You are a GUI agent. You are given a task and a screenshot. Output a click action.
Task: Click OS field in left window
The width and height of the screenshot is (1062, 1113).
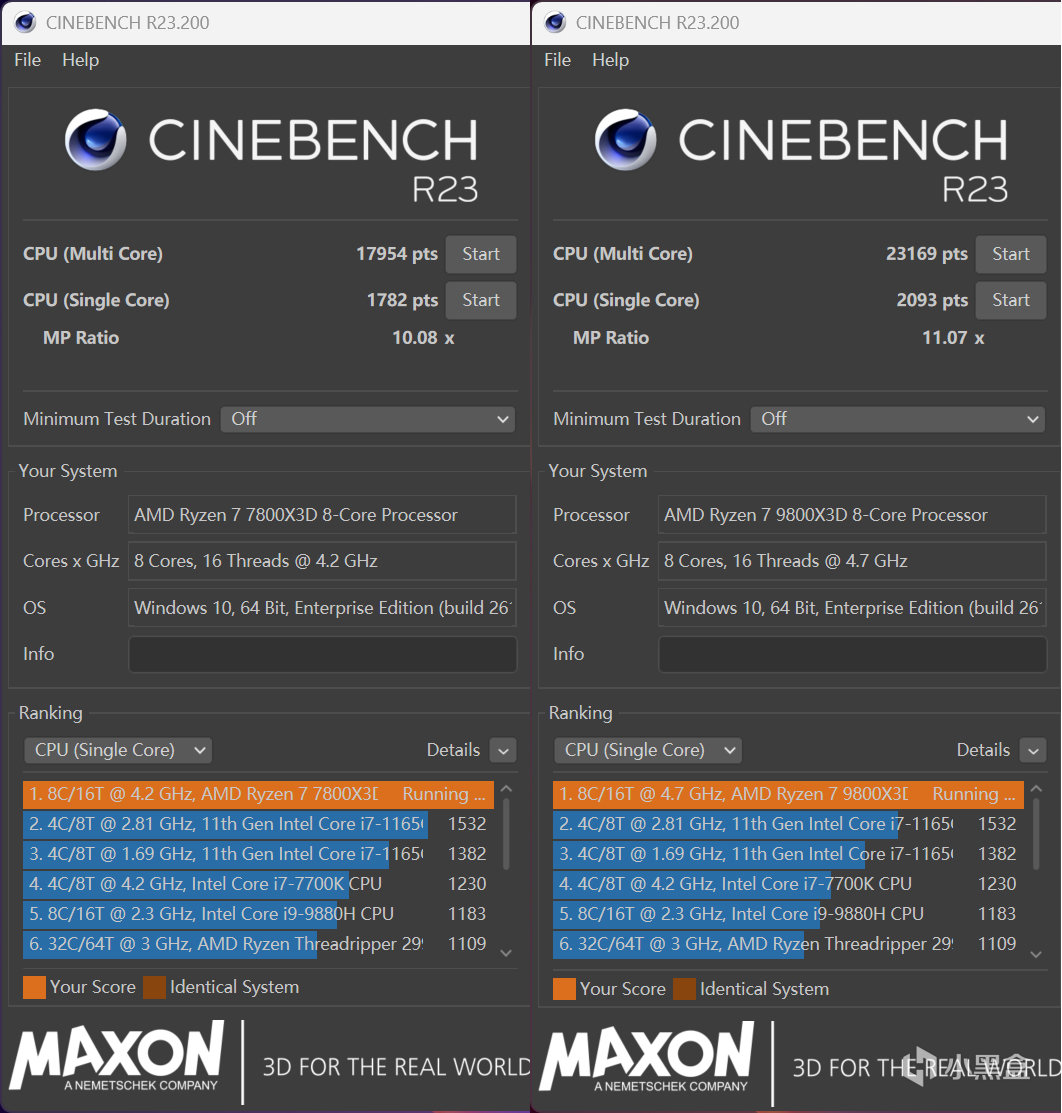pos(322,608)
